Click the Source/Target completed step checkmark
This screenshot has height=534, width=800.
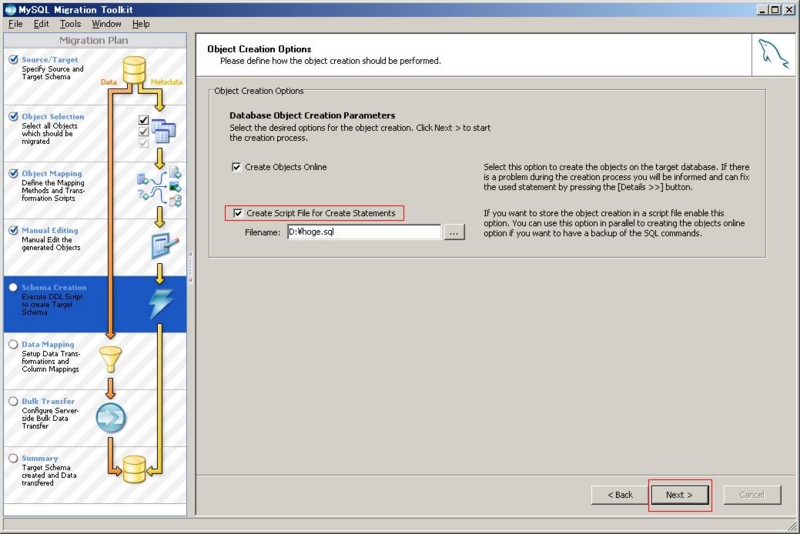(x=13, y=59)
